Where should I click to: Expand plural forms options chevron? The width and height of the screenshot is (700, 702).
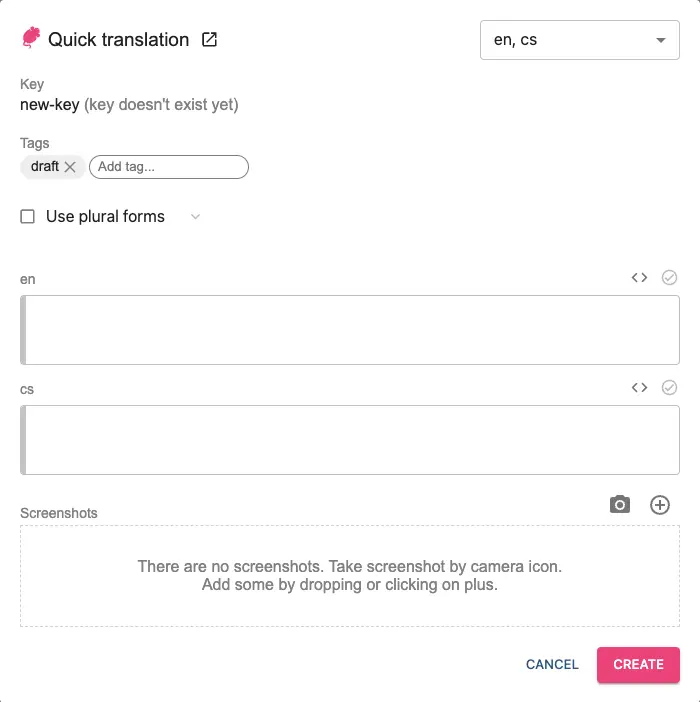tap(195, 216)
